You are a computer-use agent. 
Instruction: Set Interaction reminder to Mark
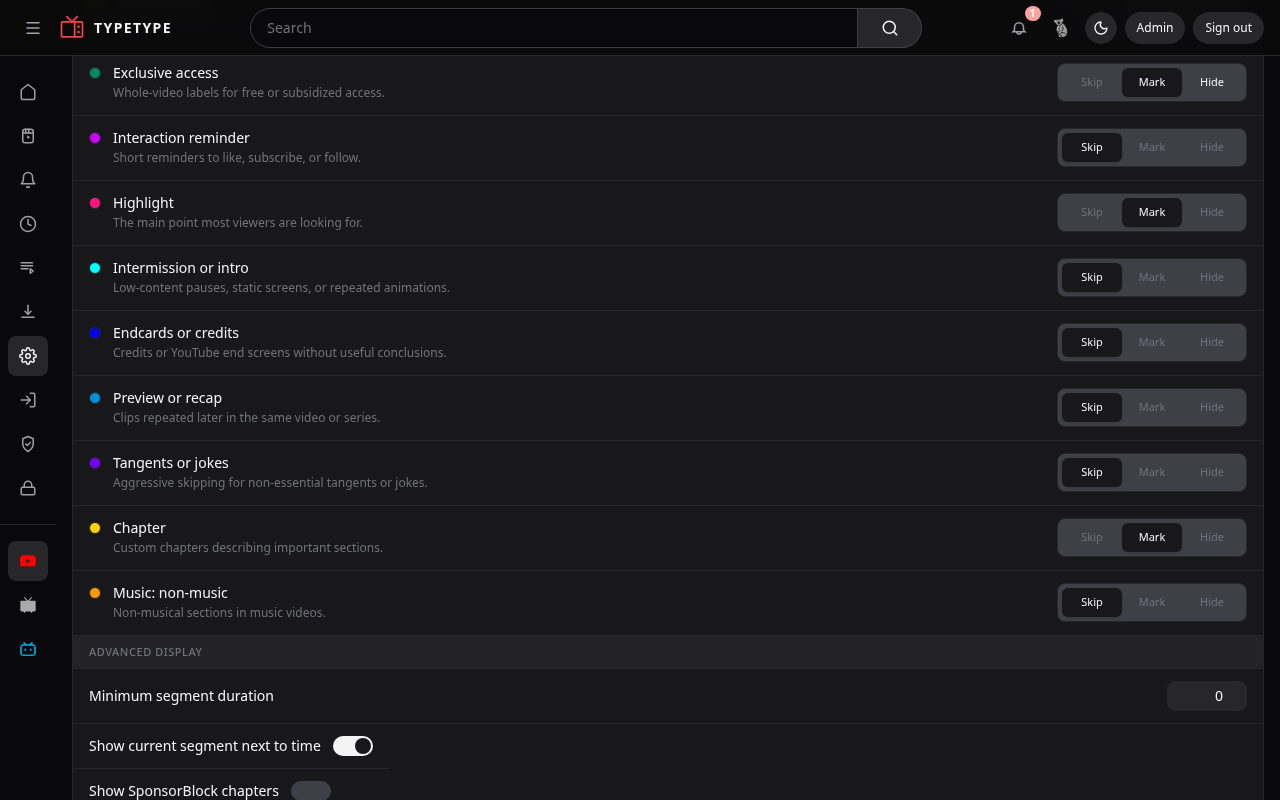pos(1152,147)
